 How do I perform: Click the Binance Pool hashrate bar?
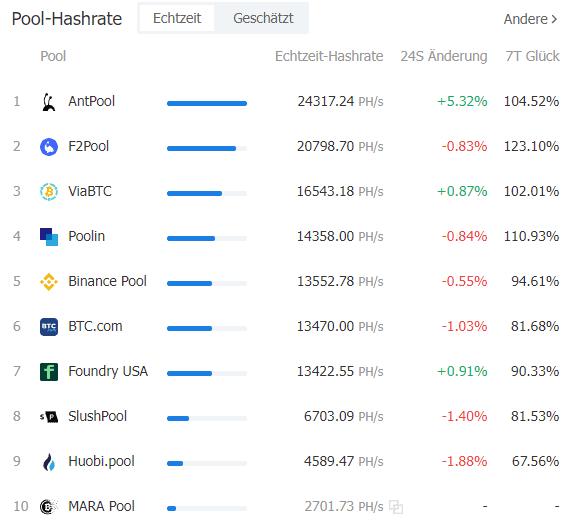click(x=207, y=284)
